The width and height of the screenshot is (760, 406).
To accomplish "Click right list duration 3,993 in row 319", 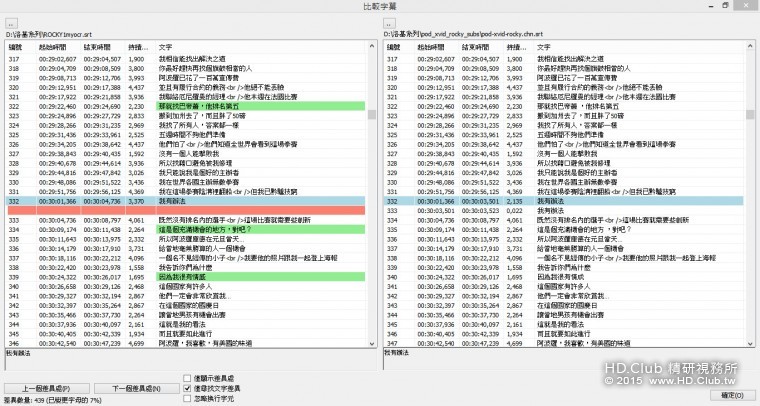I will (515, 78).
